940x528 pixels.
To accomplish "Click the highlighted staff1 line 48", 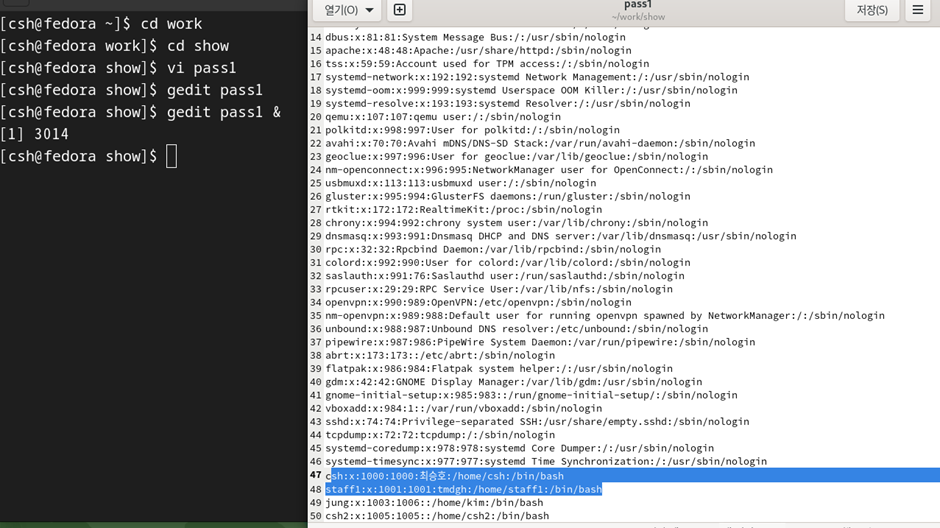I will [463, 490].
